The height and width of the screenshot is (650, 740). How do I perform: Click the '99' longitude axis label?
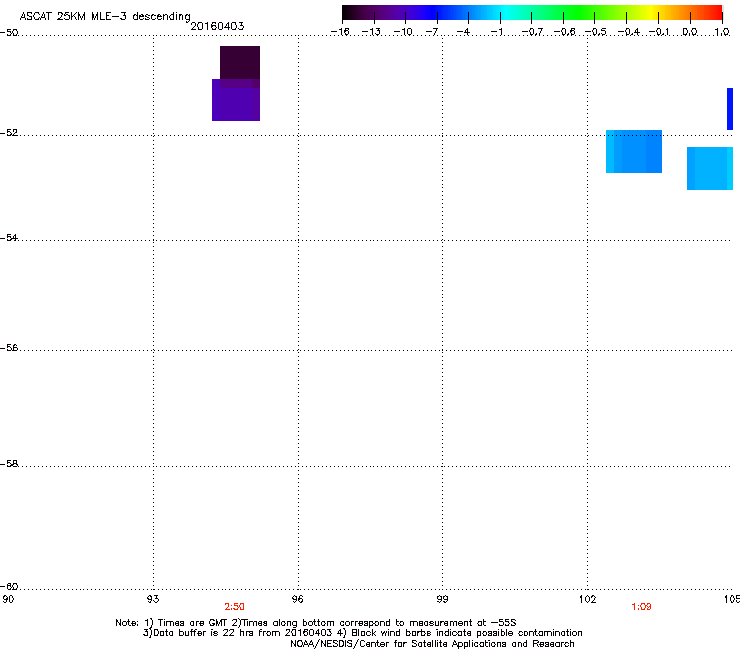pos(442,599)
